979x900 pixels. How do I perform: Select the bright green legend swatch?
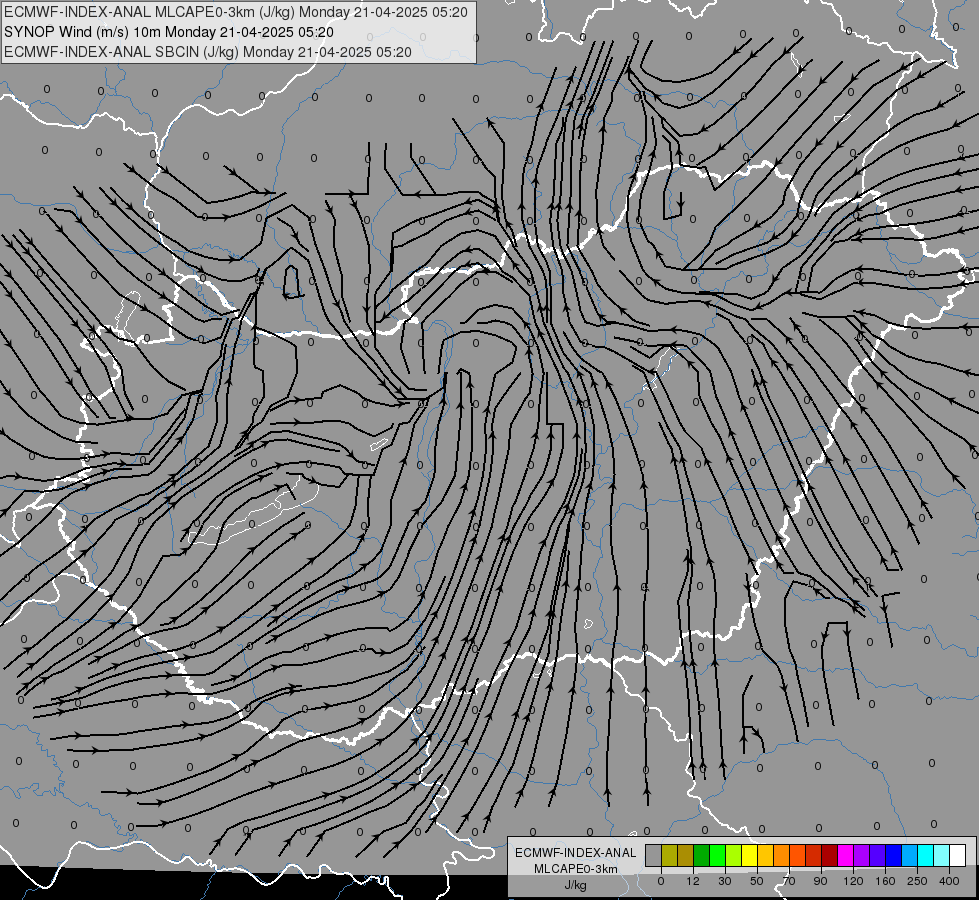tap(718, 855)
